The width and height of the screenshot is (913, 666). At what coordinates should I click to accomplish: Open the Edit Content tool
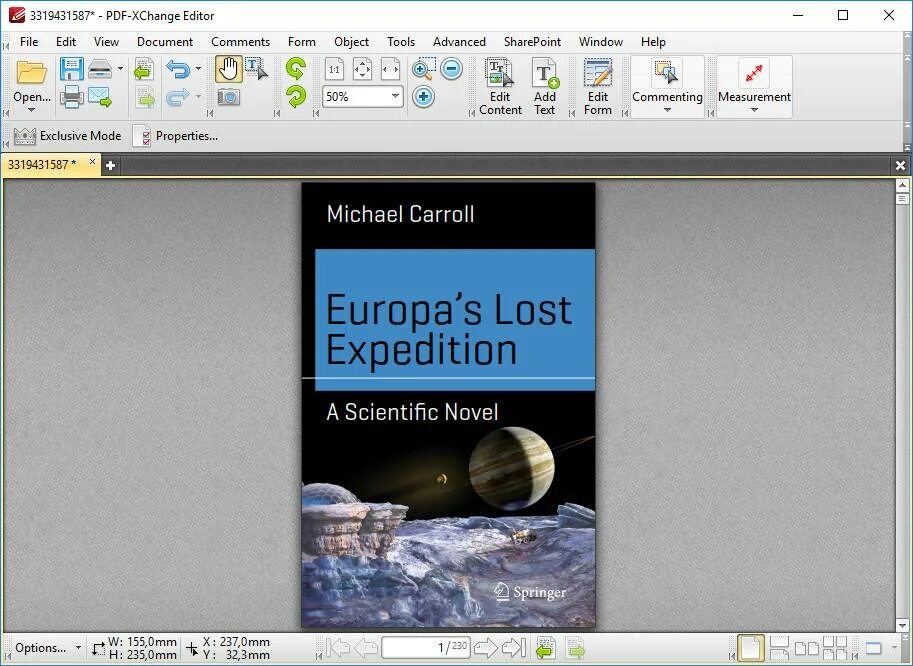[x=500, y=87]
